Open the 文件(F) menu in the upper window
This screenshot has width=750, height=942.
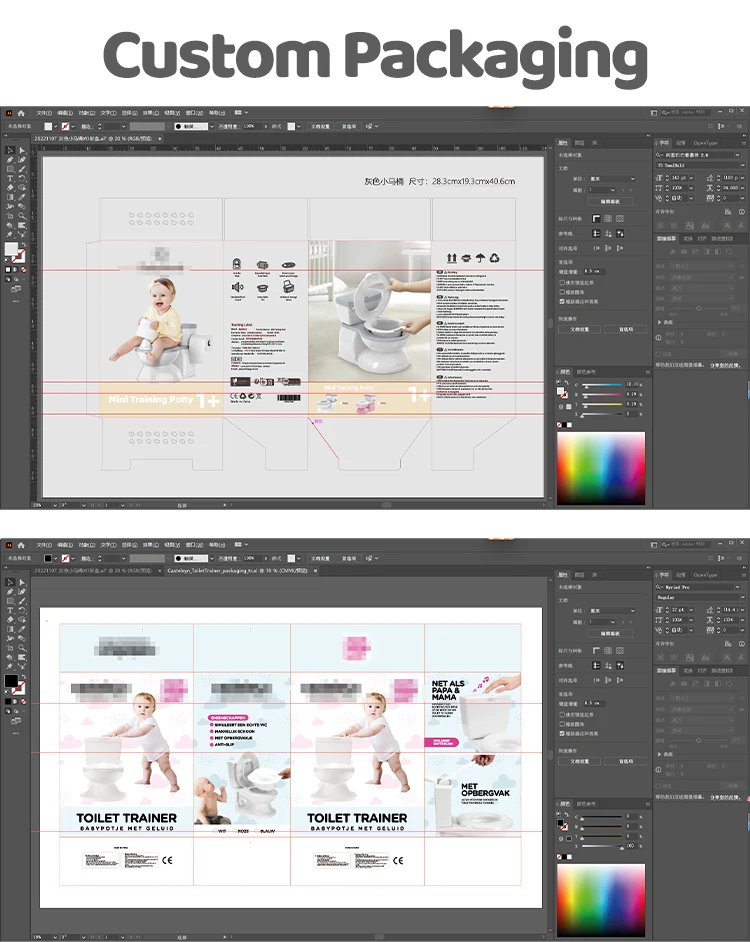(x=44, y=112)
